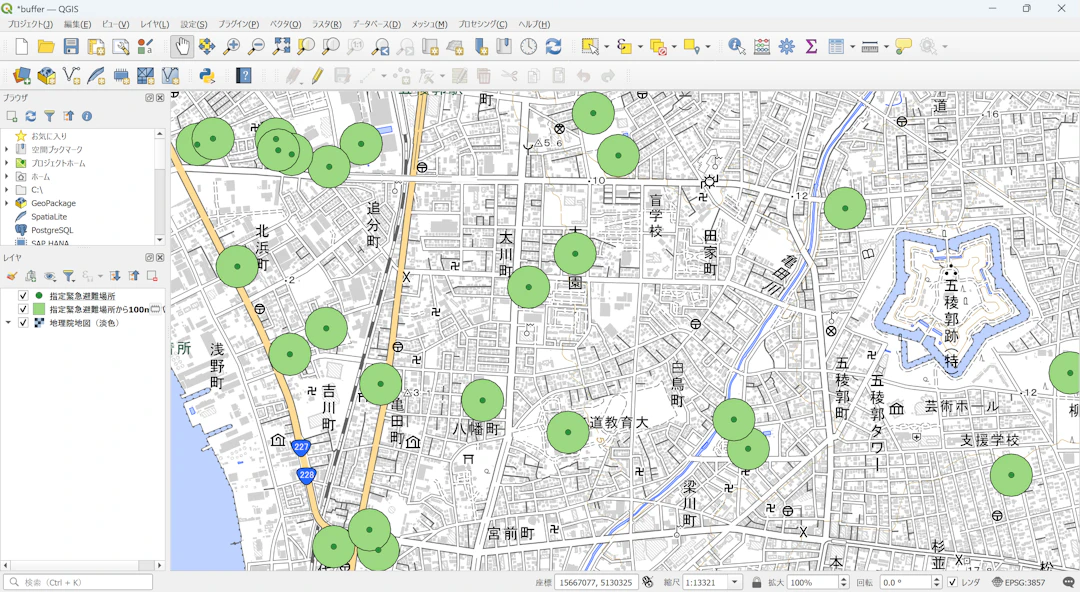The height and width of the screenshot is (592, 1080).
Task: Open the ベクタ(O) menu
Action: coord(285,24)
